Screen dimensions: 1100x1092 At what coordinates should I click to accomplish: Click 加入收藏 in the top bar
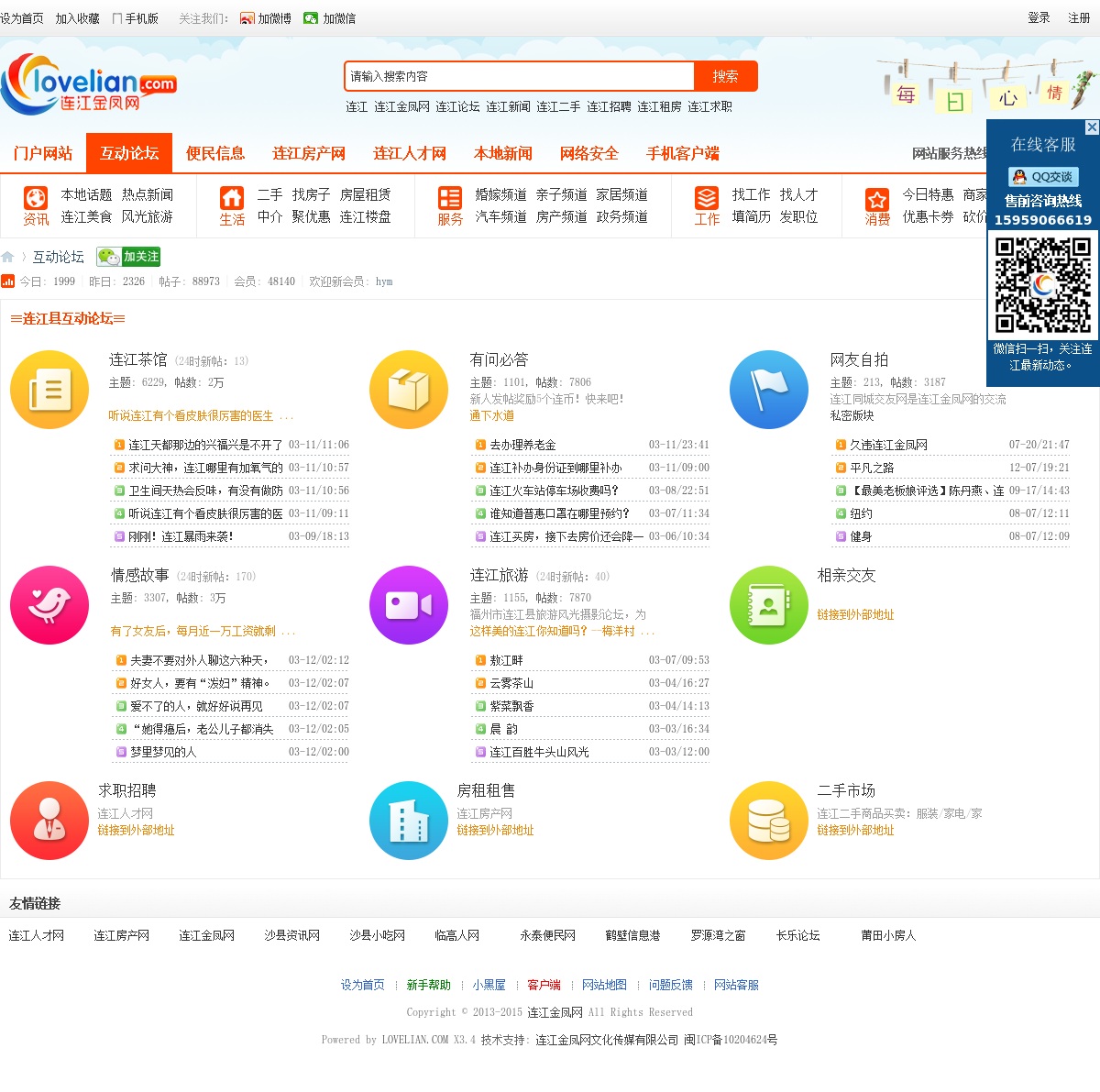tap(78, 18)
